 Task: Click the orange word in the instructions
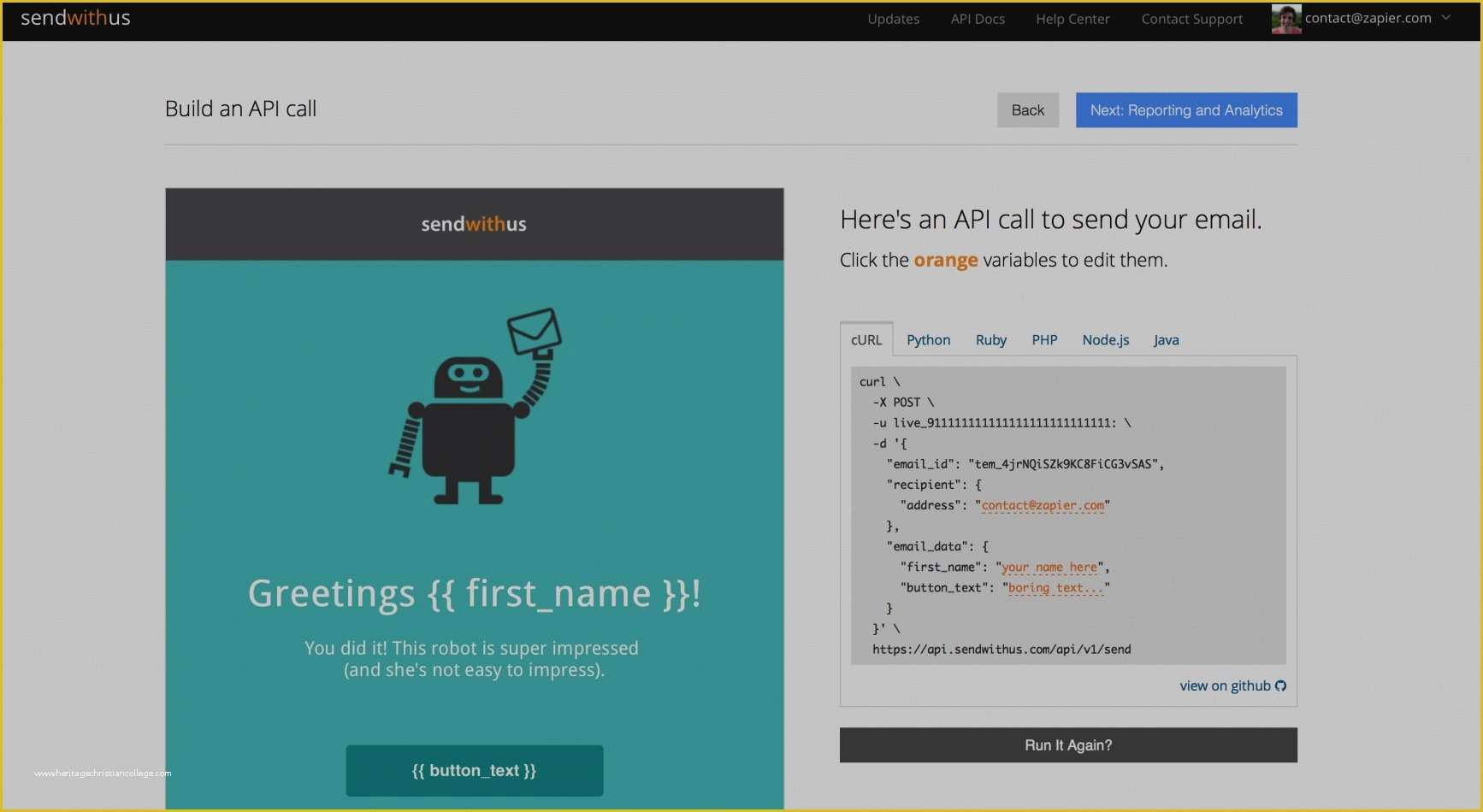point(945,260)
